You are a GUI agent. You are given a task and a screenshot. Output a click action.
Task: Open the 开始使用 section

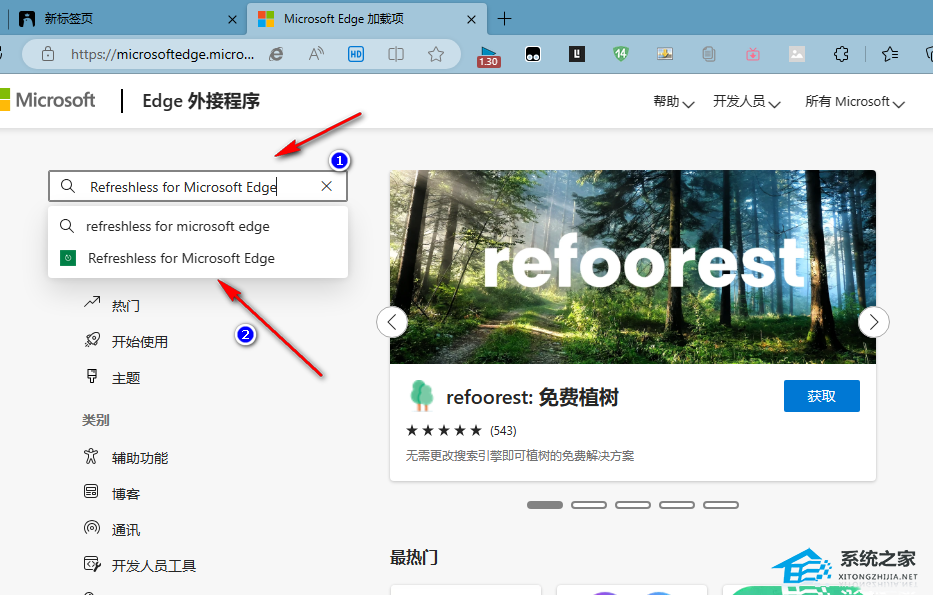[126, 342]
